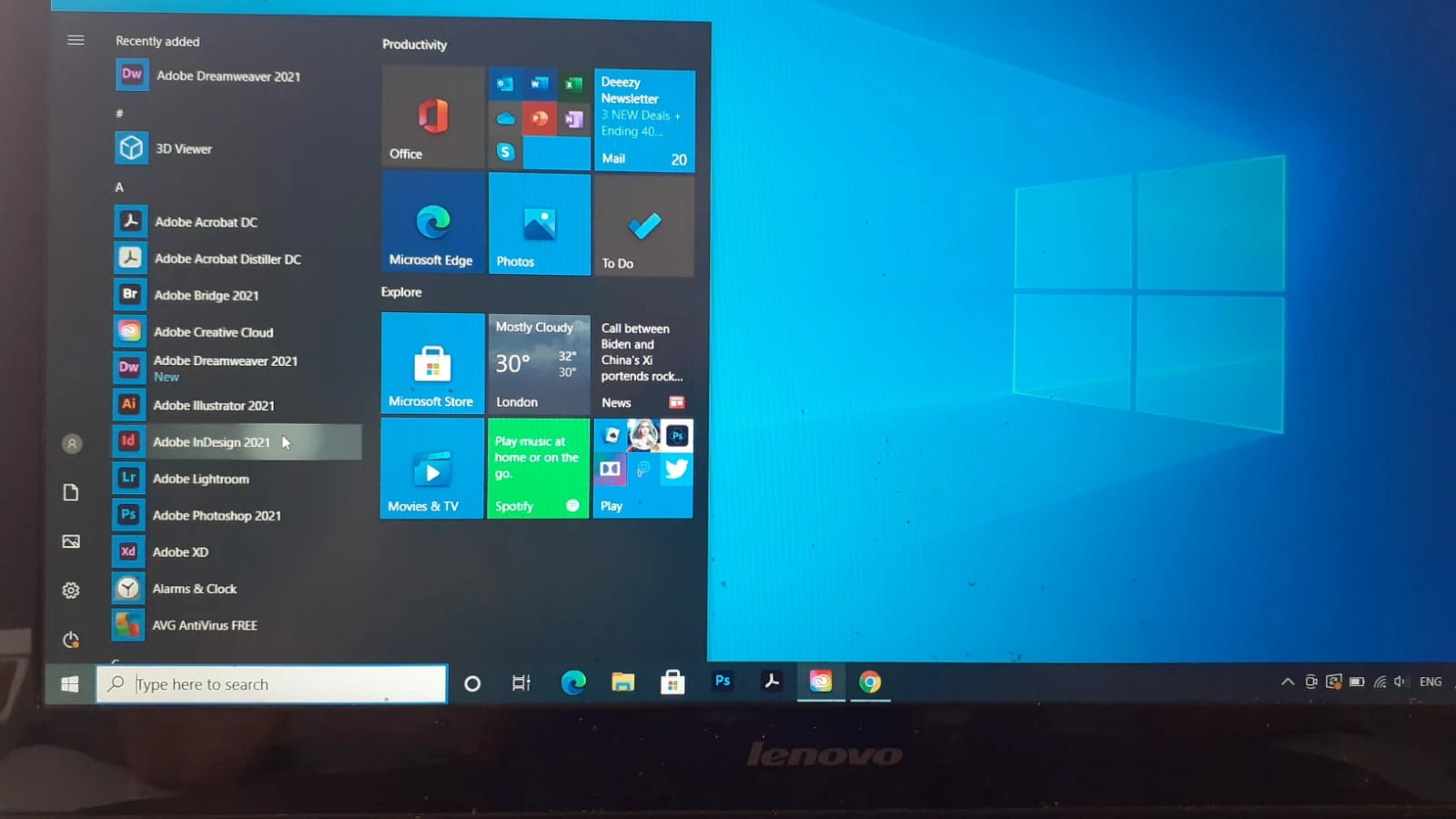Viewport: 1456px width, 819px height.
Task: Click Excel icon in Office apps tile
Action: click(x=573, y=85)
